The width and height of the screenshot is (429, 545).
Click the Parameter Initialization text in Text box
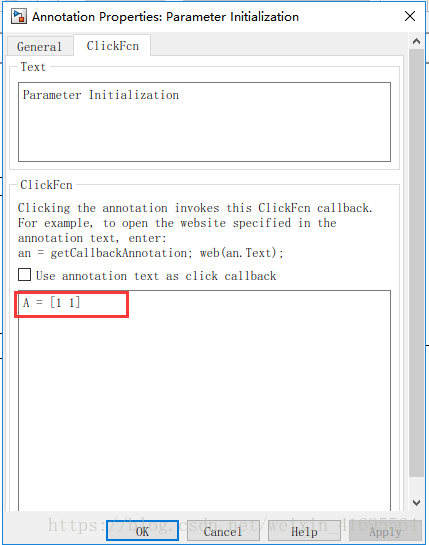coord(101,95)
